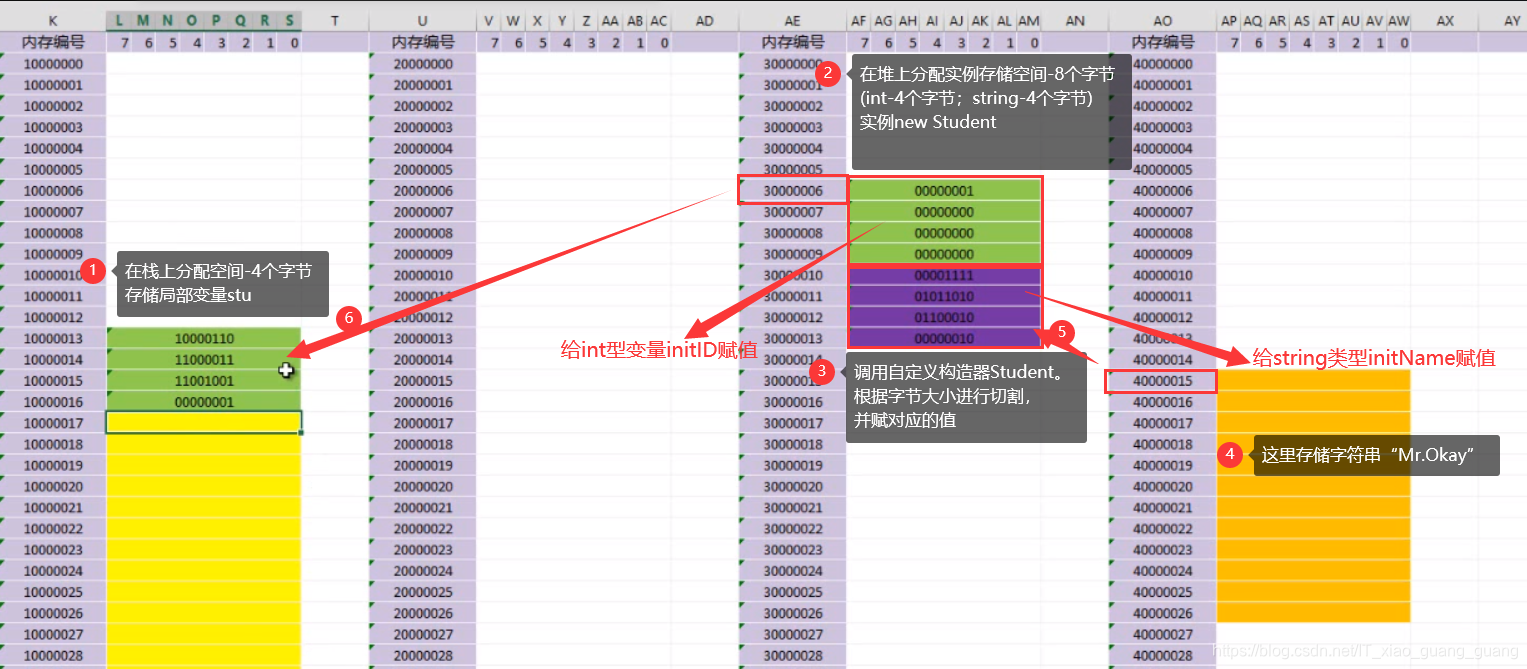
Task: Select cell containing 10000005
Action: pyautogui.click(x=53, y=169)
